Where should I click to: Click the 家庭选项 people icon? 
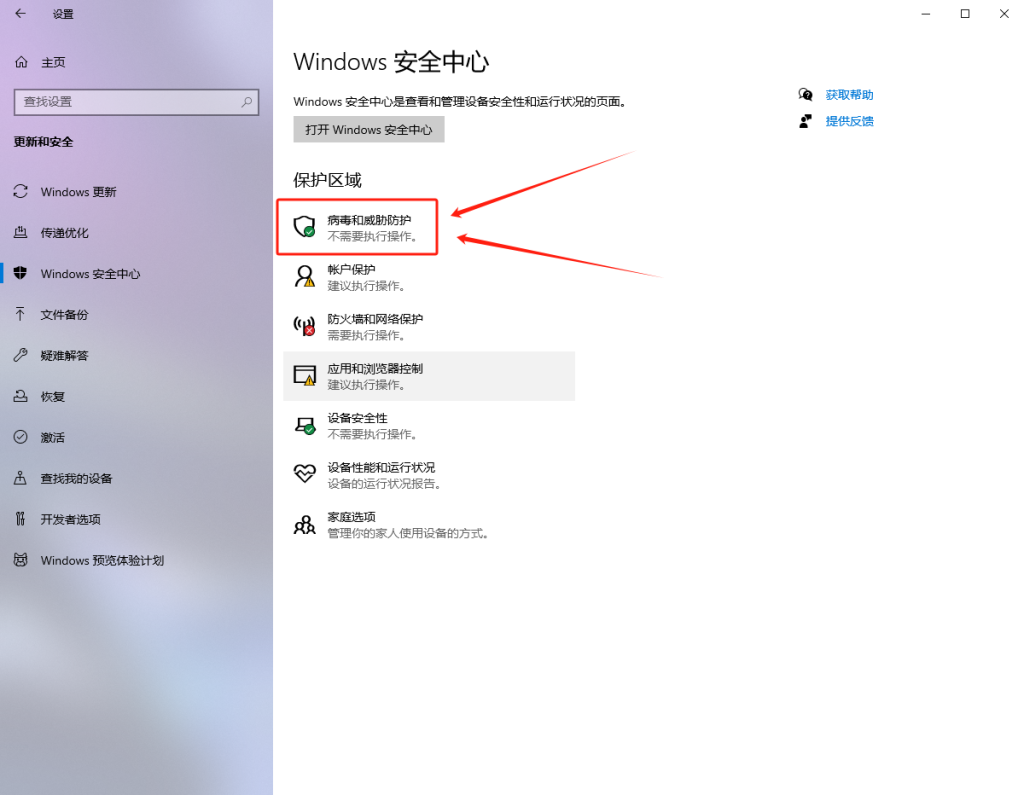click(304, 525)
